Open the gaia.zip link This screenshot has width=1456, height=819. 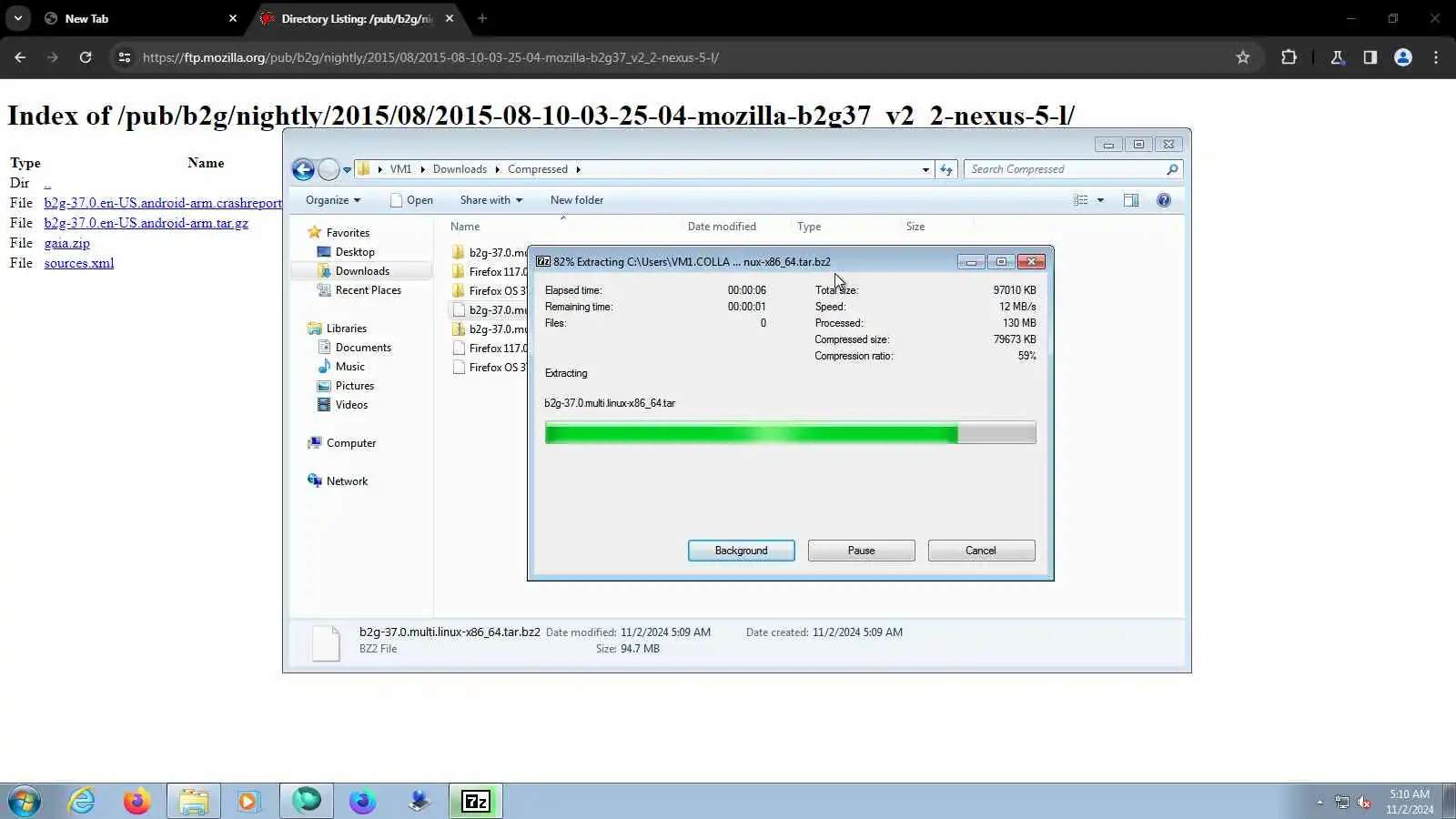click(66, 243)
